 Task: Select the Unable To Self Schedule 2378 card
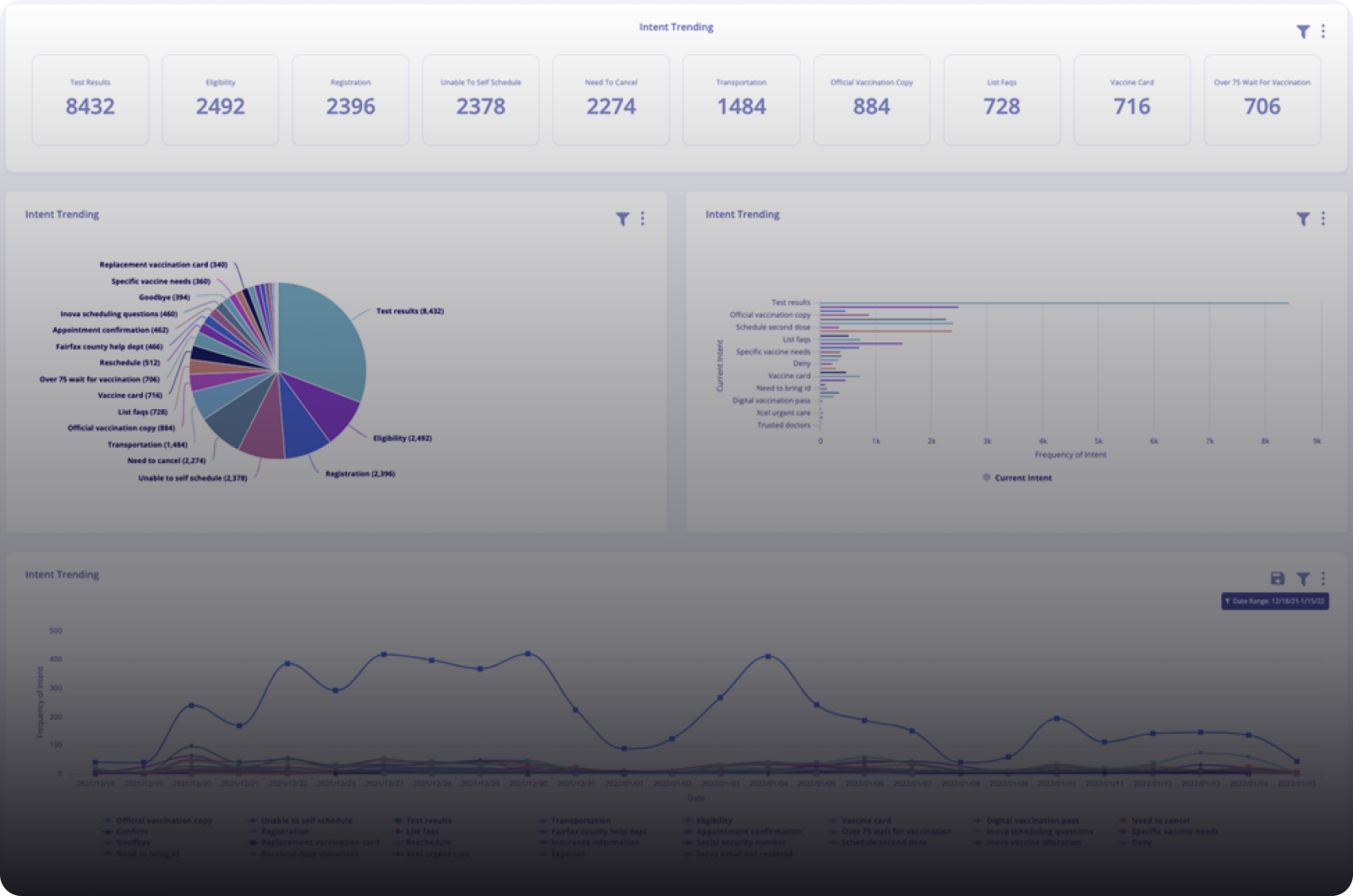tap(481, 100)
